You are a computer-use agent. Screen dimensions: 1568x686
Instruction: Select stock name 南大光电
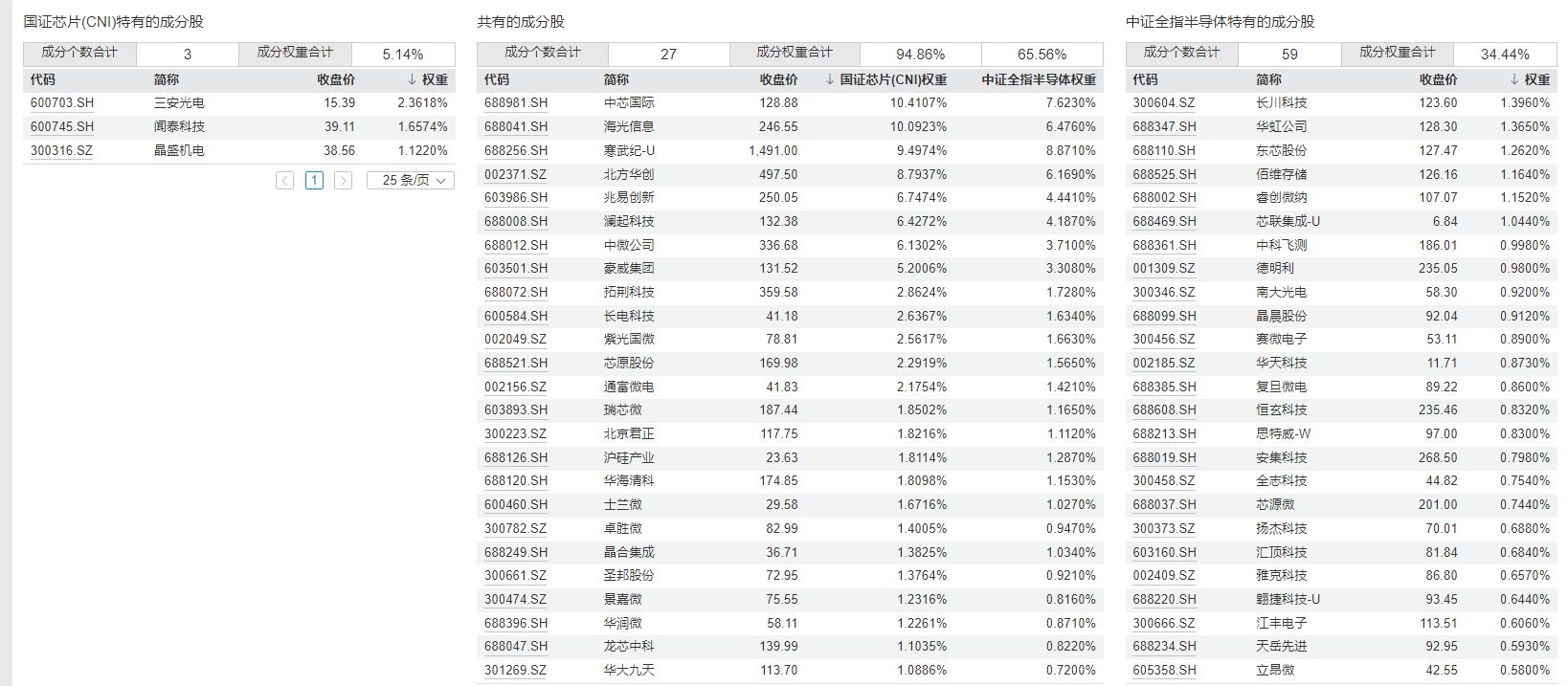(x=1281, y=292)
